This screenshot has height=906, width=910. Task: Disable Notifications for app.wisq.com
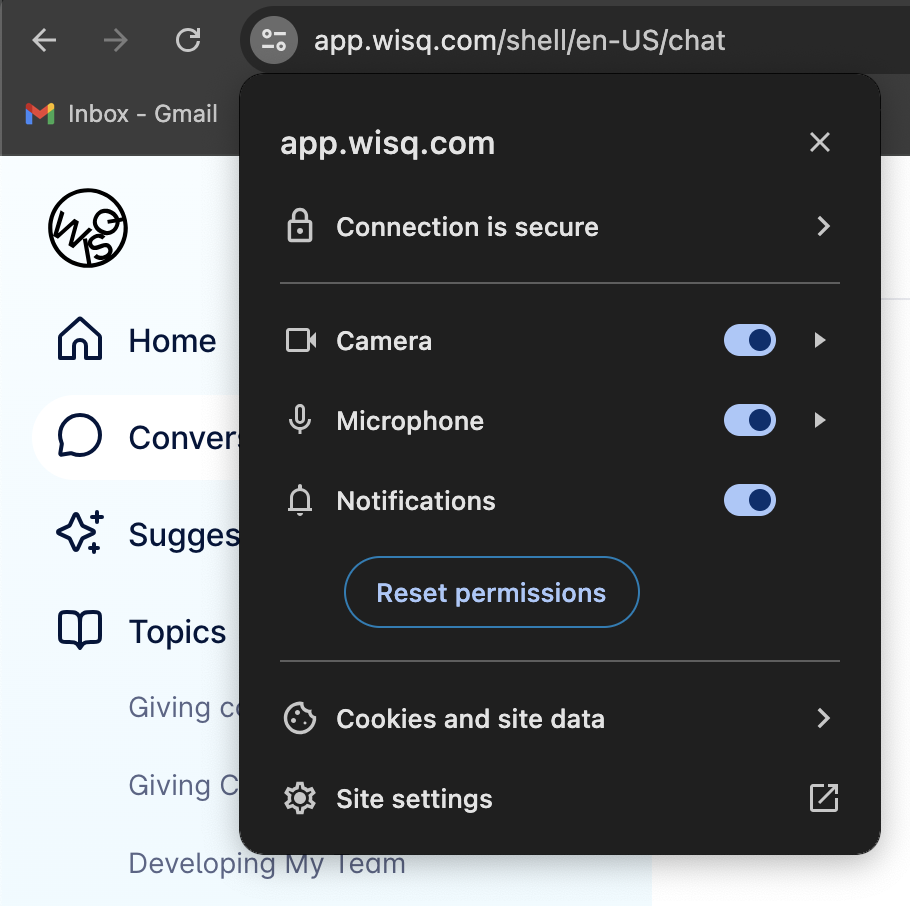click(750, 500)
